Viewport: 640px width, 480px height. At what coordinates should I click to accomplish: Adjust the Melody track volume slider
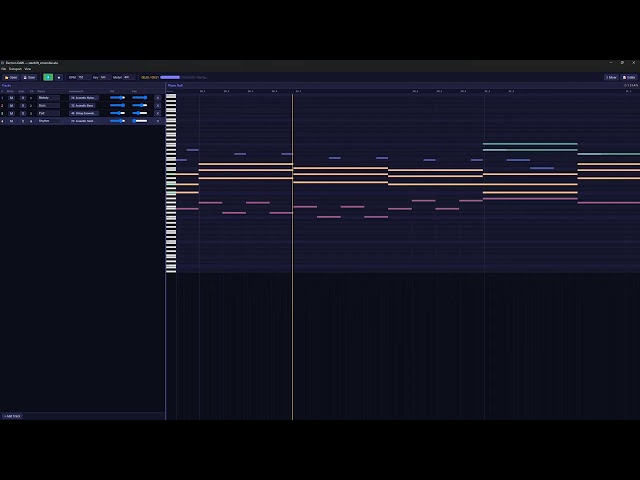click(118, 98)
